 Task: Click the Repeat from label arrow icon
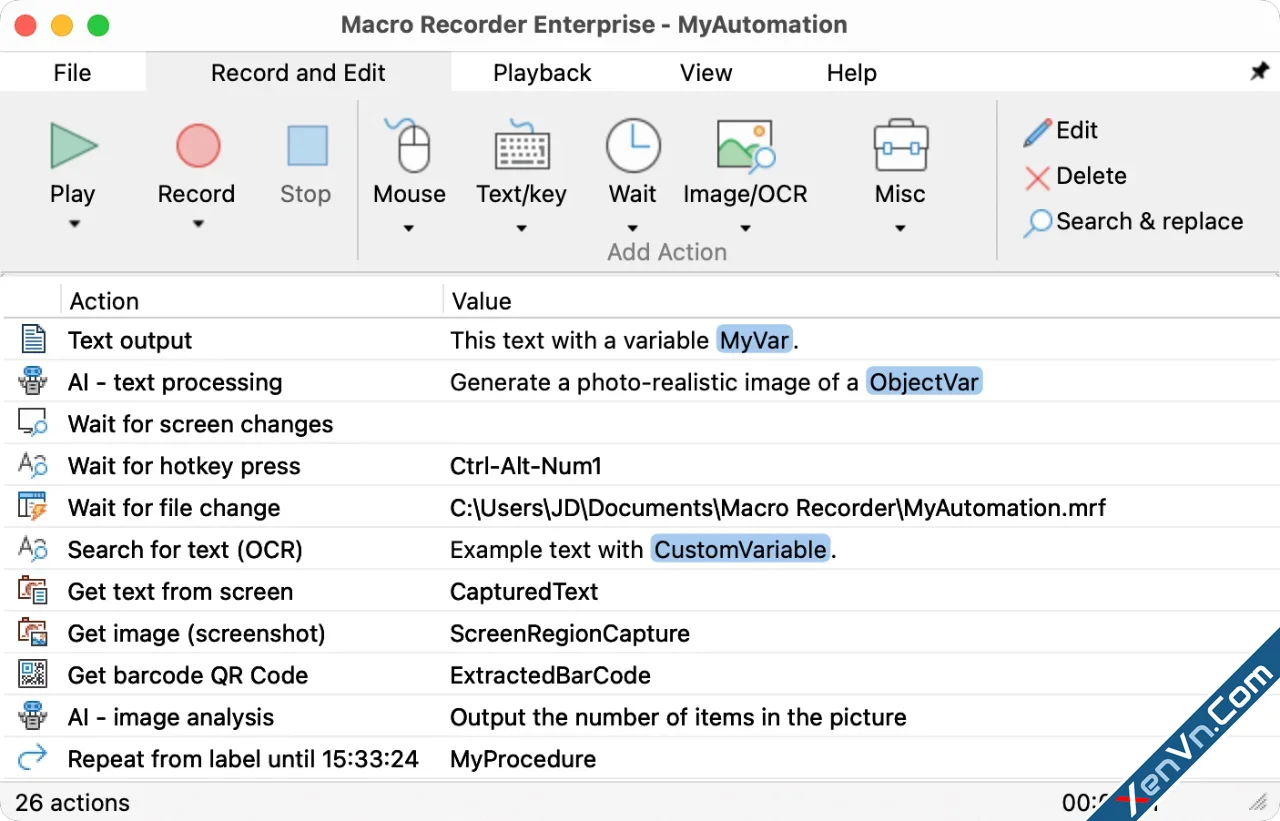point(33,758)
